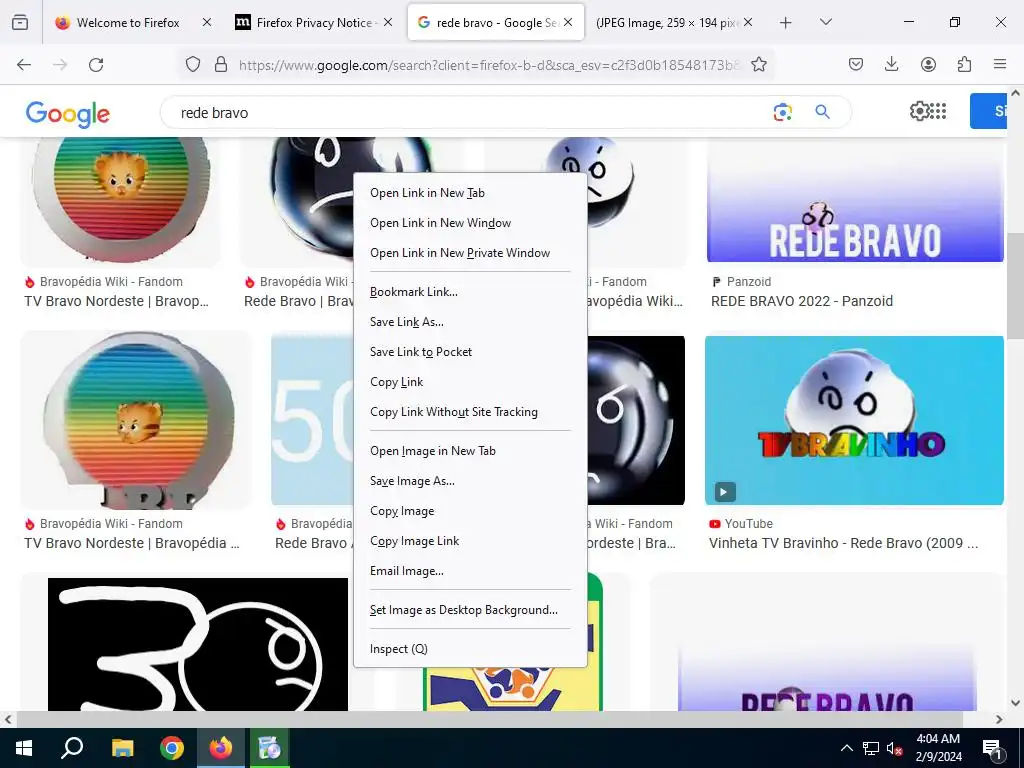Viewport: 1024px width, 768px height.
Task: Choose Open Link in New Private Window
Action: coord(470,253)
